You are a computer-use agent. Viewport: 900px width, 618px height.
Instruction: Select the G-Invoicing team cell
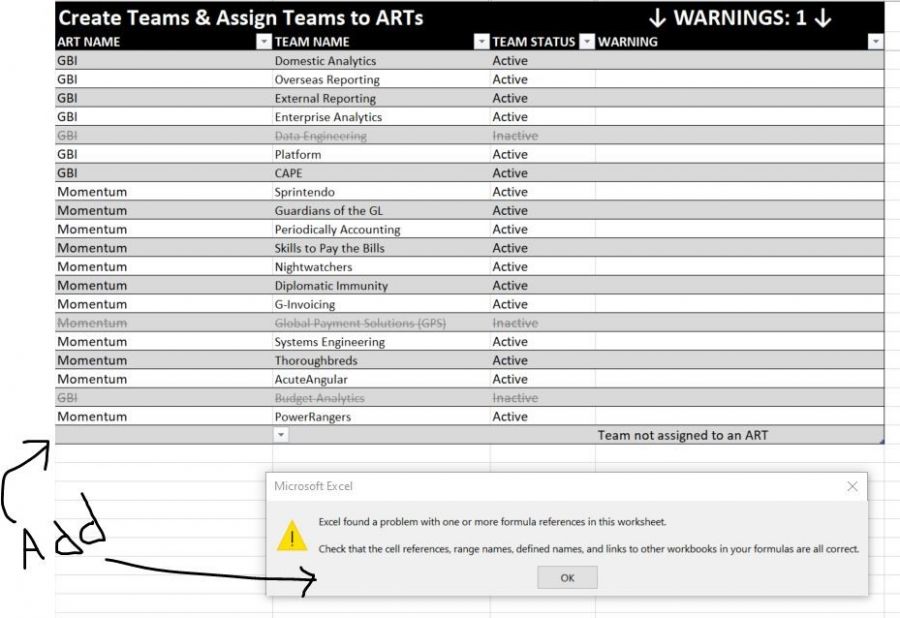click(381, 304)
